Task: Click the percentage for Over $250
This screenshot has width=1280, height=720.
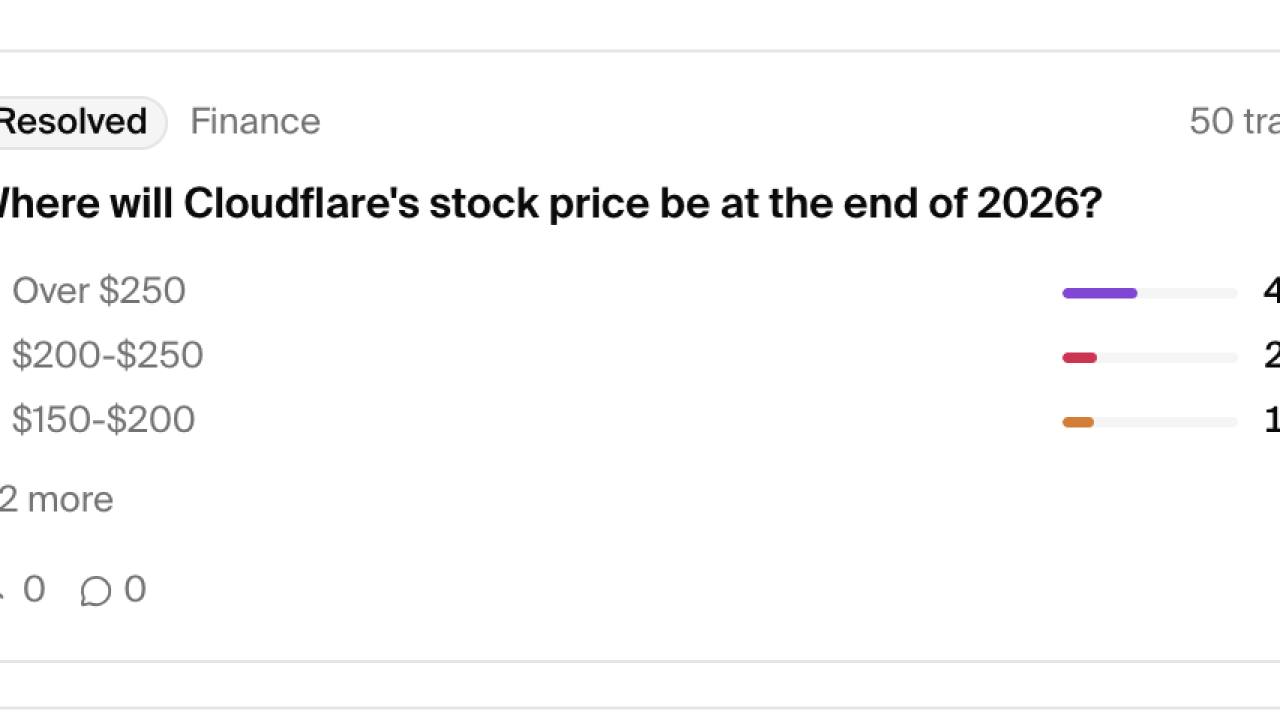Action: pyautogui.click(x=1271, y=291)
